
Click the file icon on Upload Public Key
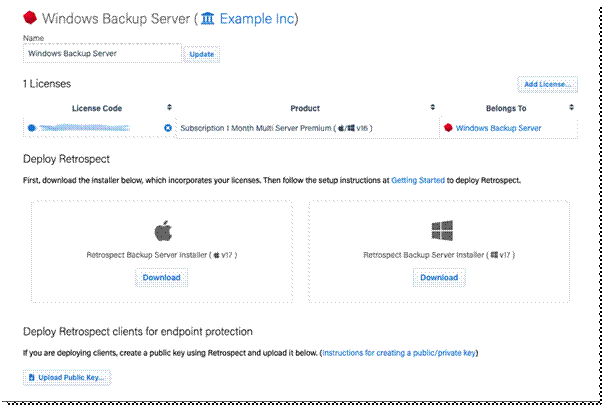[32, 378]
